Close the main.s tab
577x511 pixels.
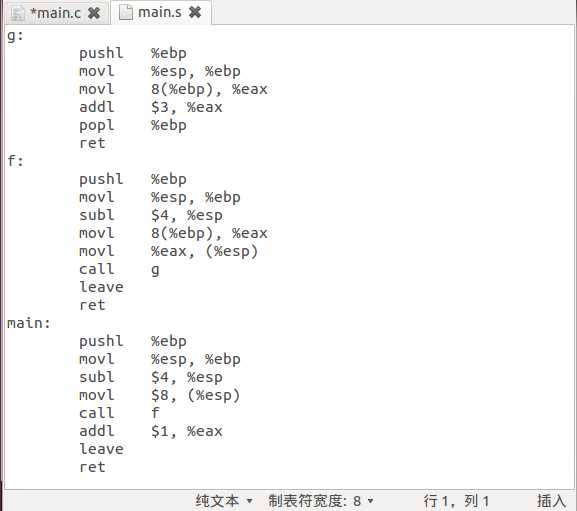click(195, 12)
